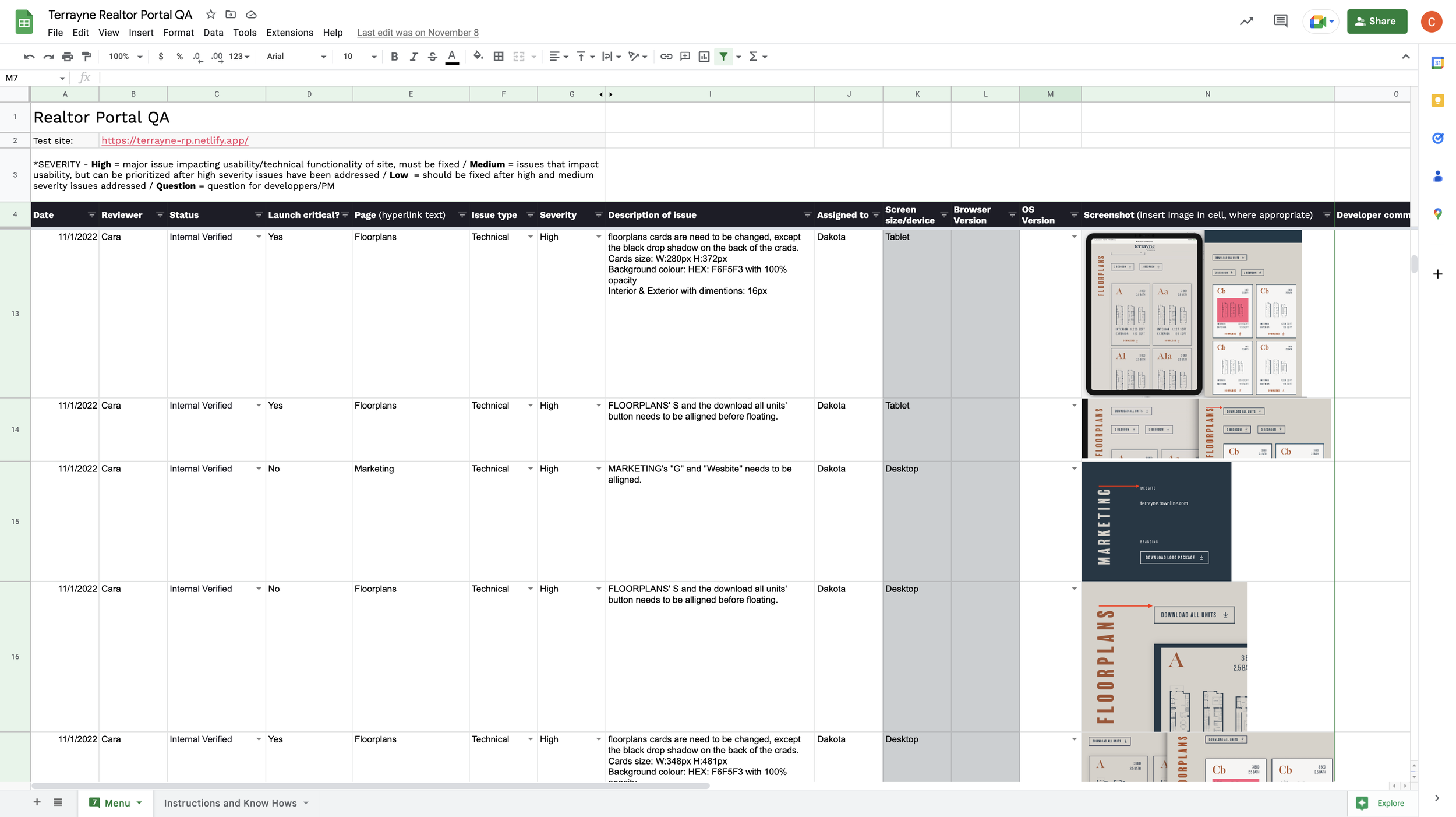Open the Severity column filter dropdown
Image resolution: width=1456 pixels, height=817 pixels.
598,215
